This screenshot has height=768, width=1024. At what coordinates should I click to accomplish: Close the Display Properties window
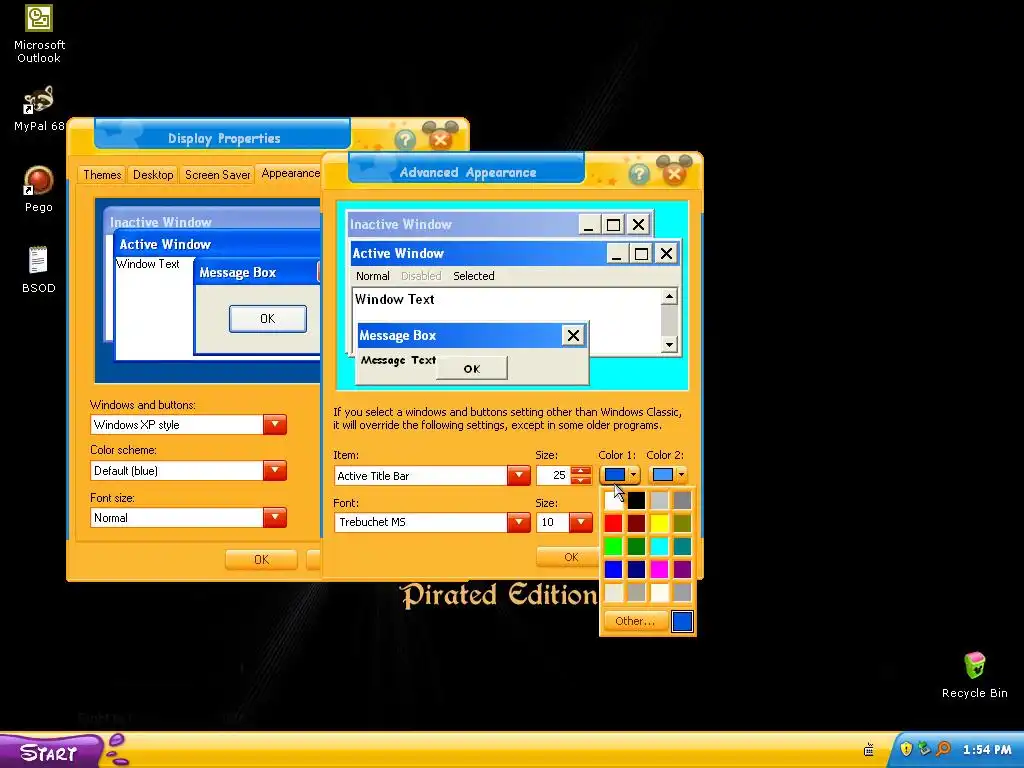[440, 138]
